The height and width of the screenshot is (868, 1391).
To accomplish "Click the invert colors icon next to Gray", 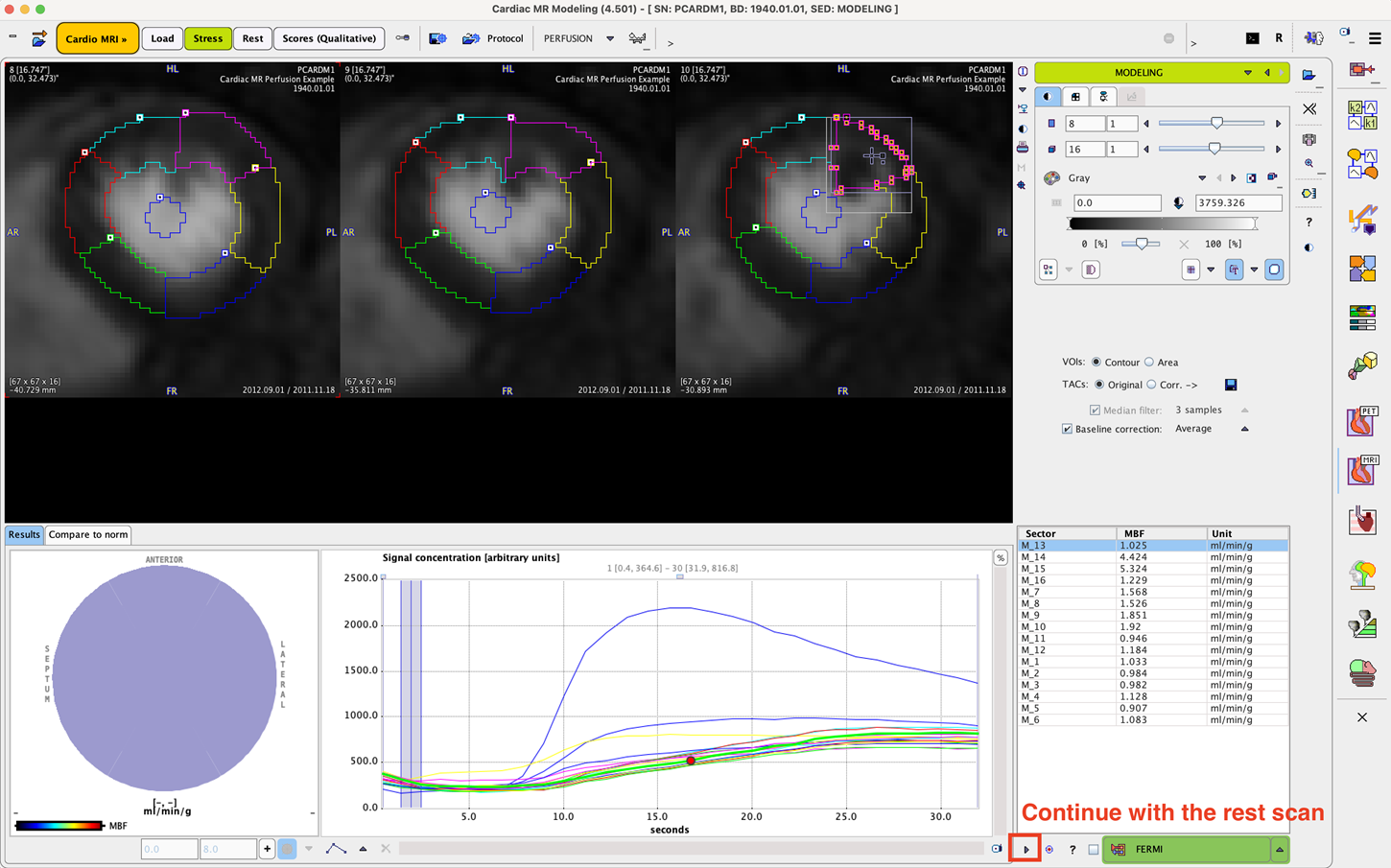I will coord(1252,178).
